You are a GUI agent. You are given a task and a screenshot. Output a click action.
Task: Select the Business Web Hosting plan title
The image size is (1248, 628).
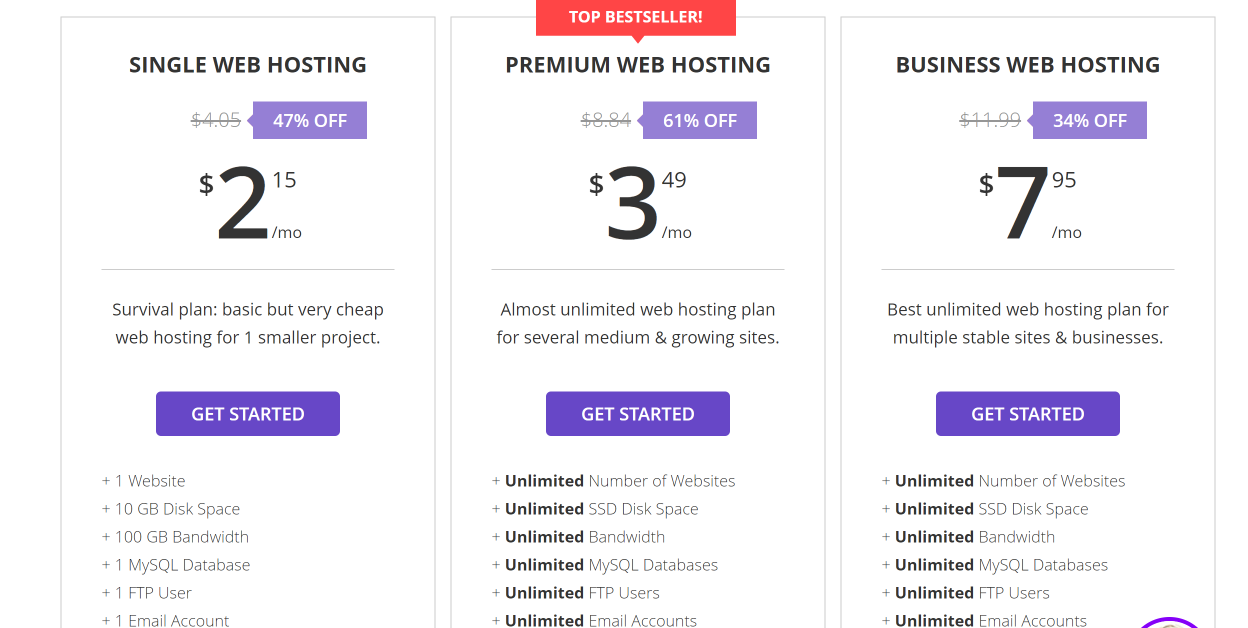click(x=1027, y=64)
